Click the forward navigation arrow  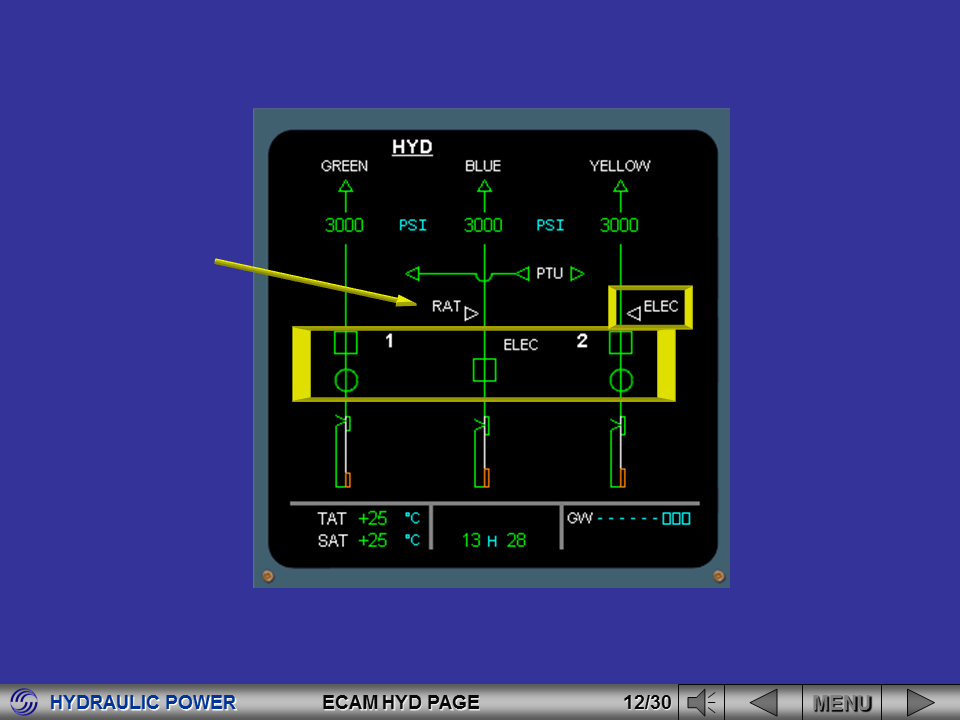click(920, 702)
